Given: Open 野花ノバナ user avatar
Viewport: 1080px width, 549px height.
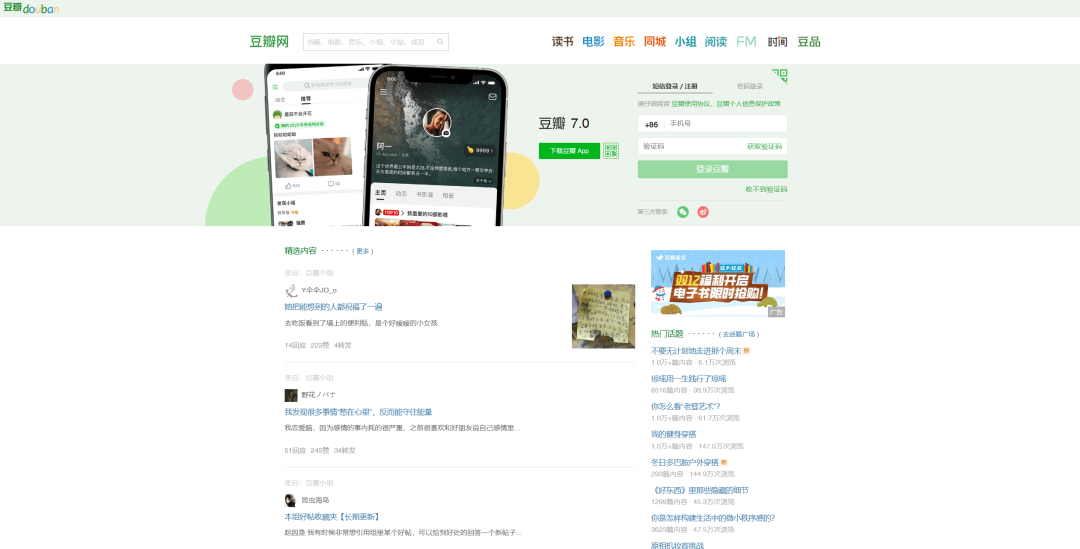Looking at the screenshot, I should point(291,395).
